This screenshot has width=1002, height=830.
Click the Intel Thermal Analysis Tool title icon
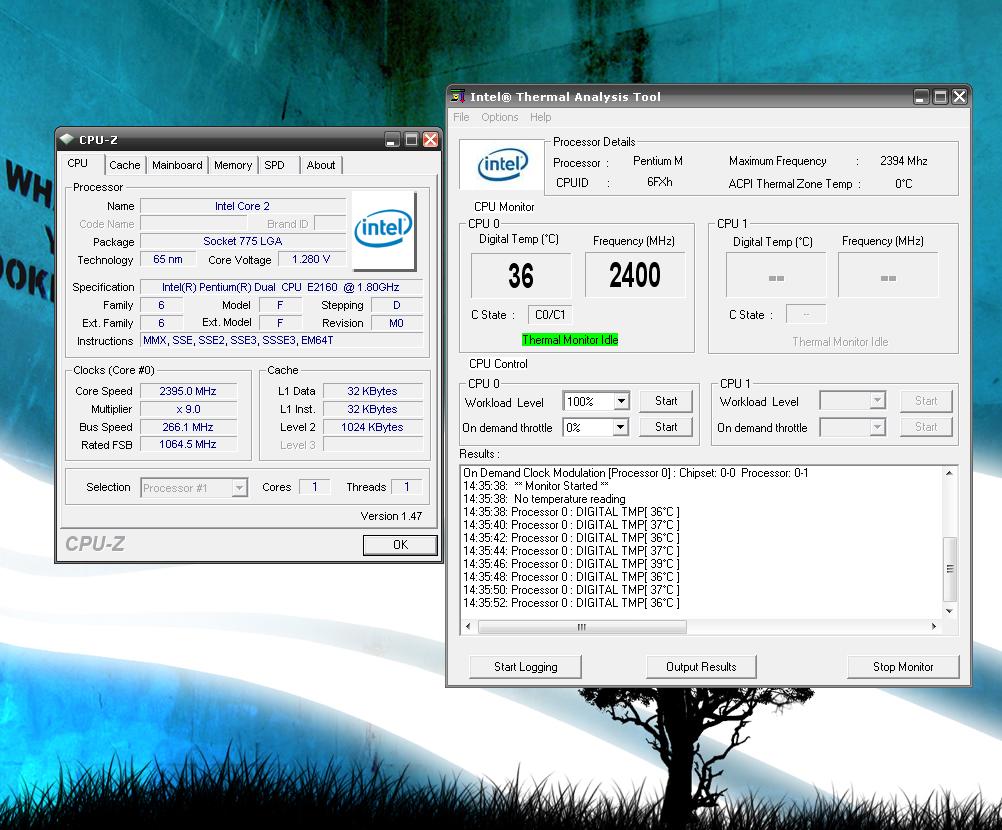pos(458,96)
